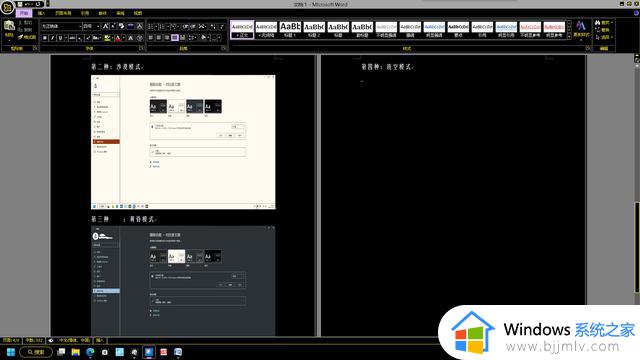Toggle bold formatting
This screenshot has height=360, width=640.
pyautogui.click(x=45, y=38)
